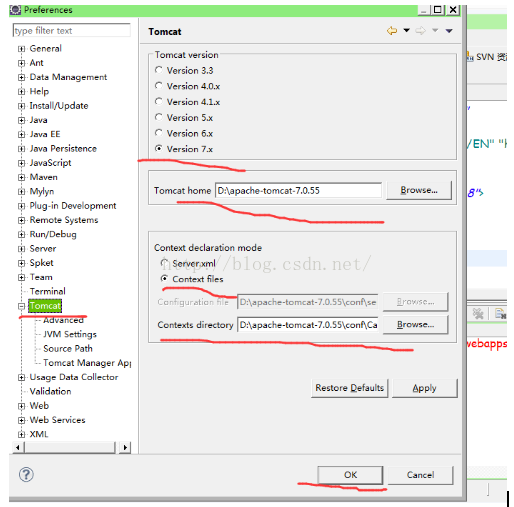The width and height of the screenshot is (514, 507).
Task: Choose Context files declaration mode
Action: [164, 278]
